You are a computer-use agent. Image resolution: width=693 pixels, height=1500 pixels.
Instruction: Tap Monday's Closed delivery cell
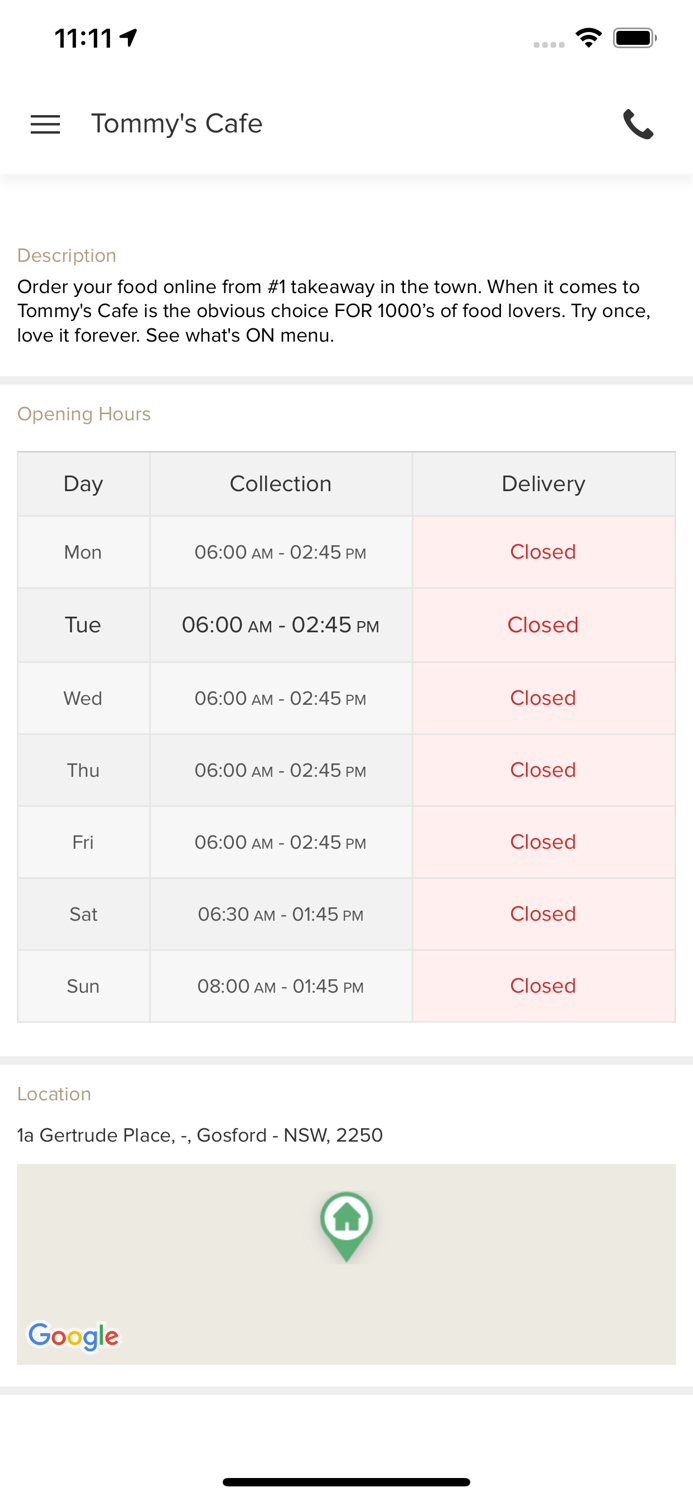point(543,552)
